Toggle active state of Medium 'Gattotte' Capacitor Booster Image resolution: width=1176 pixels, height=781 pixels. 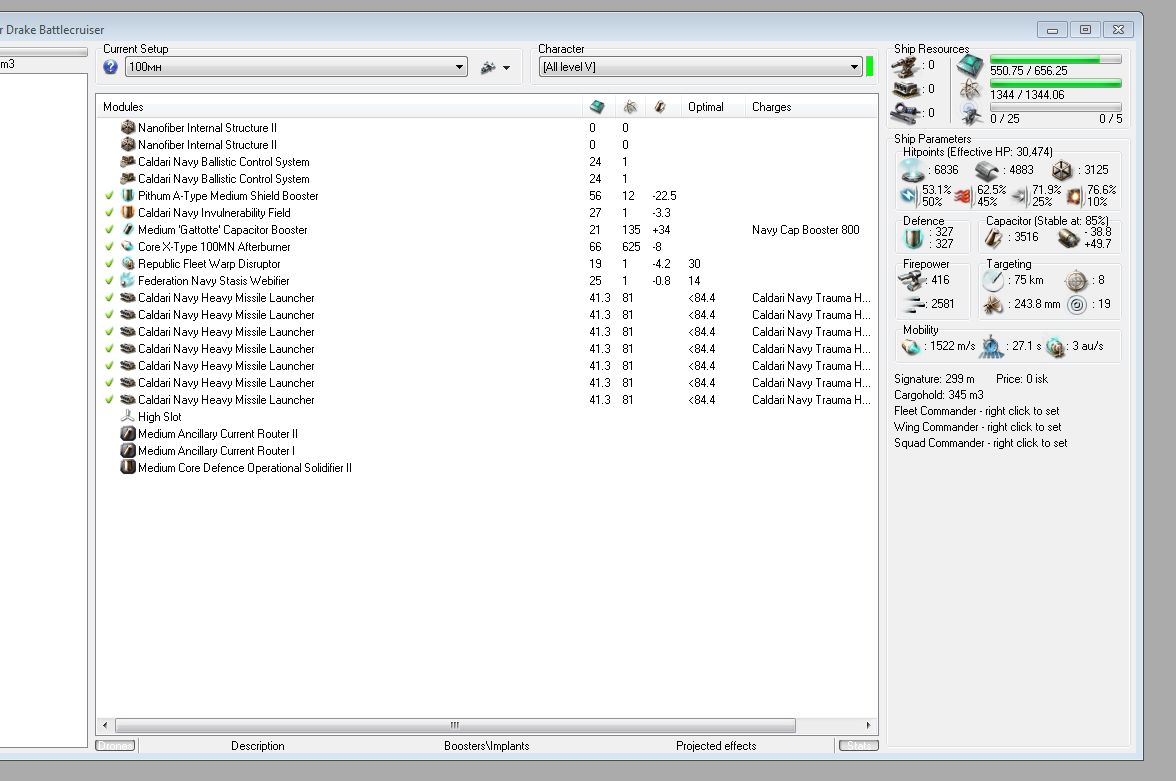point(110,230)
